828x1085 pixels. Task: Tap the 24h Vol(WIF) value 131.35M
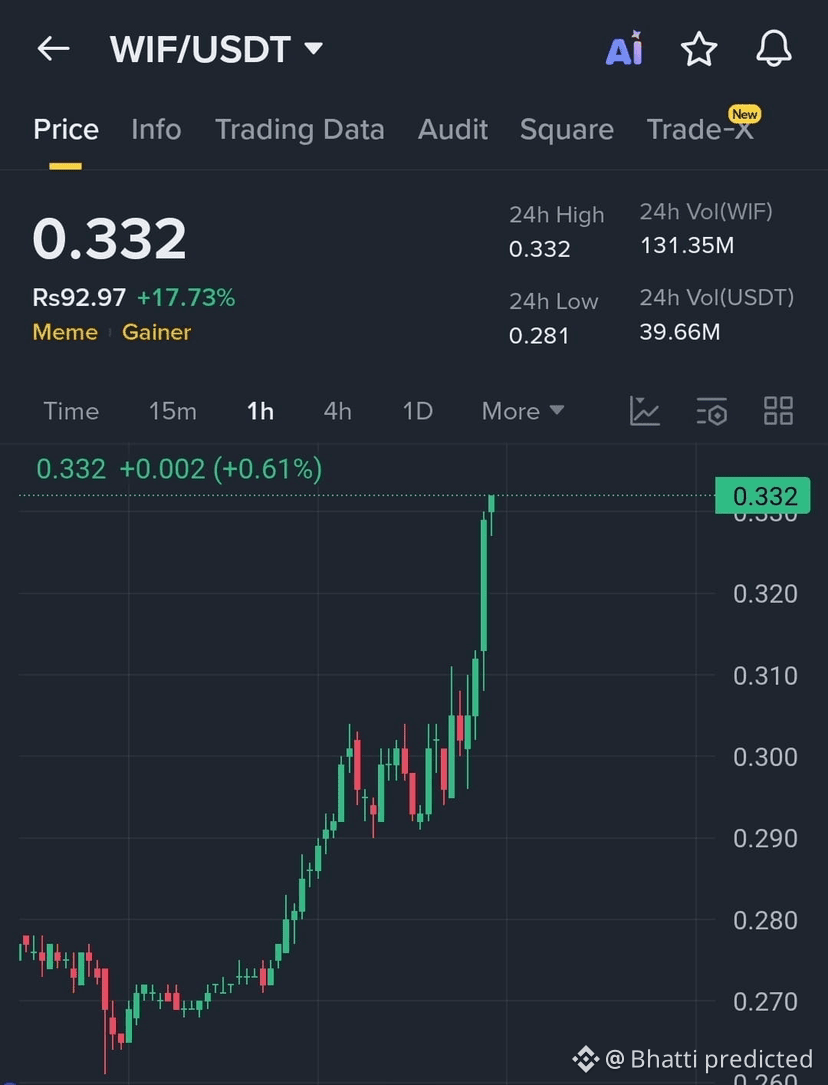687,245
